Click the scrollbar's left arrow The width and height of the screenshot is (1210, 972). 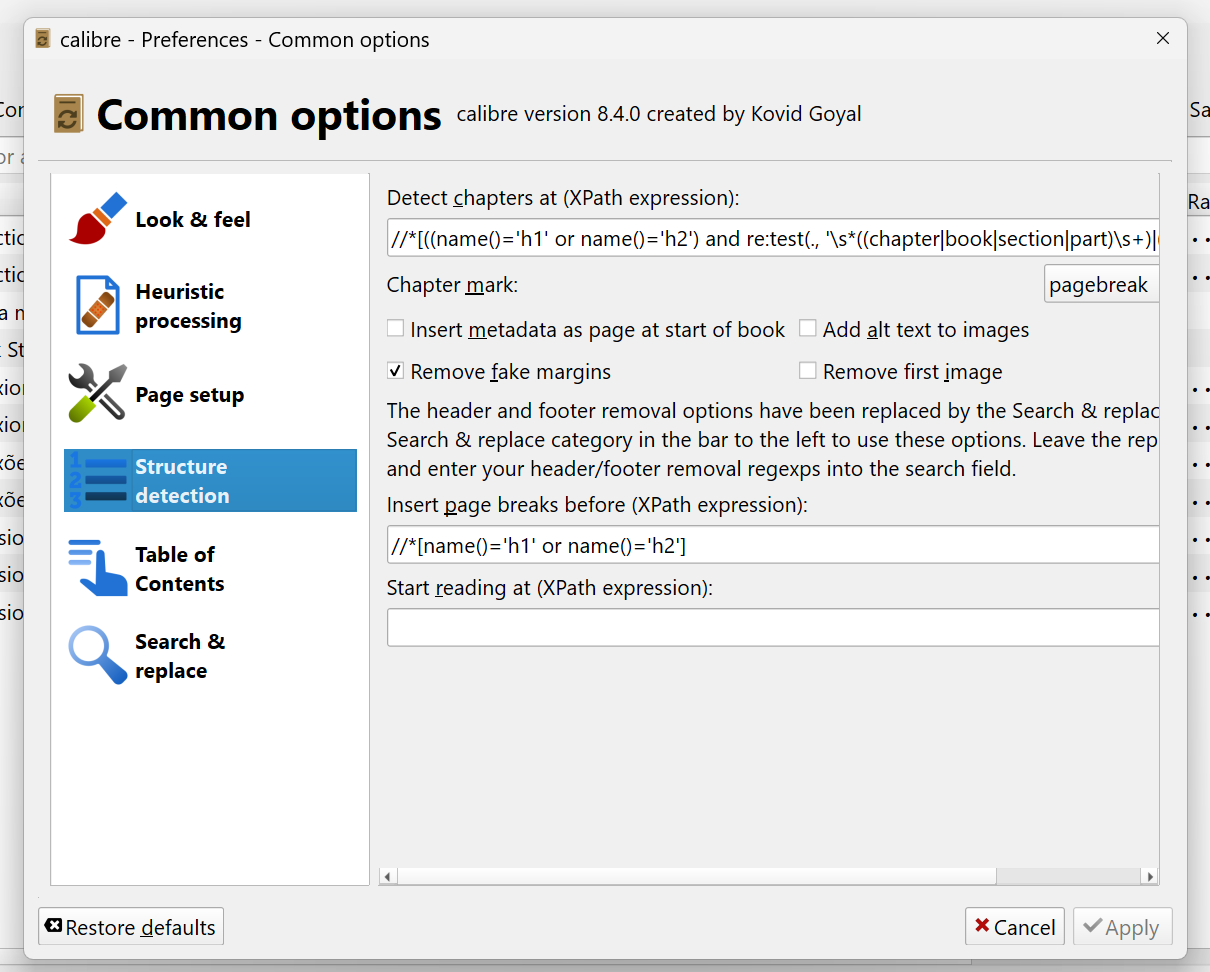[389, 876]
